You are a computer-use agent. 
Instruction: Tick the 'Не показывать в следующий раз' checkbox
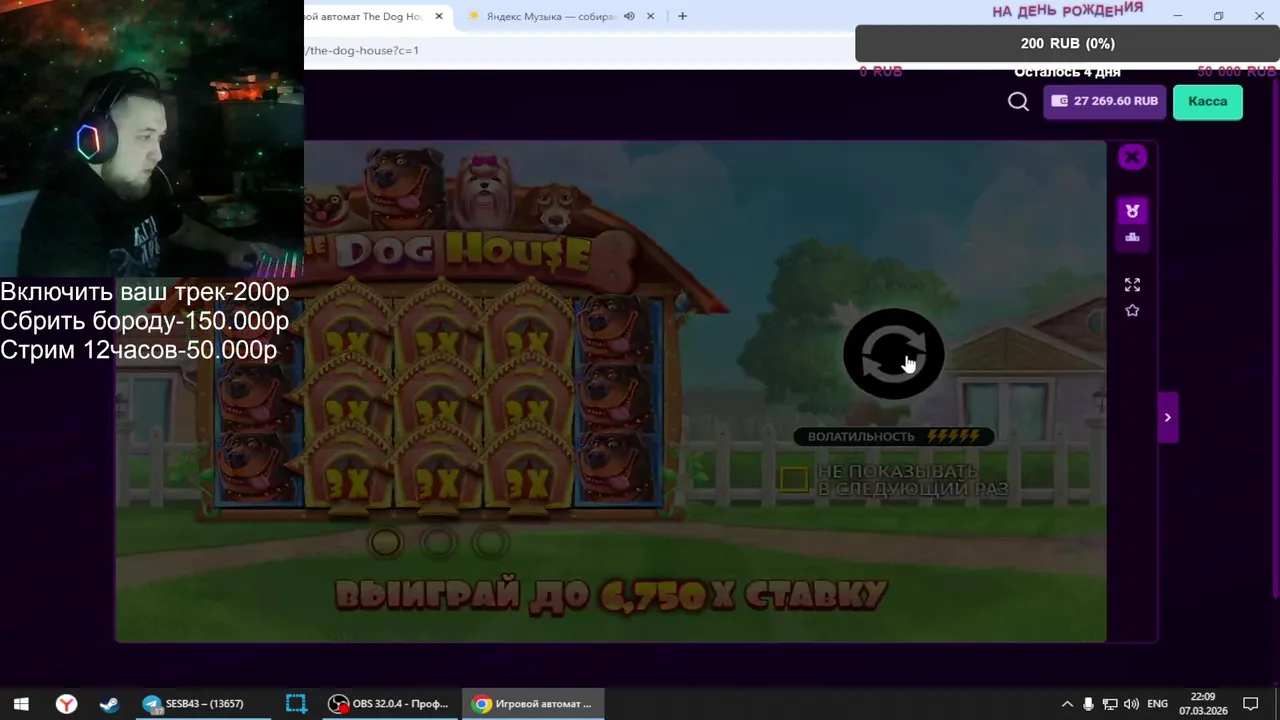[x=794, y=480]
